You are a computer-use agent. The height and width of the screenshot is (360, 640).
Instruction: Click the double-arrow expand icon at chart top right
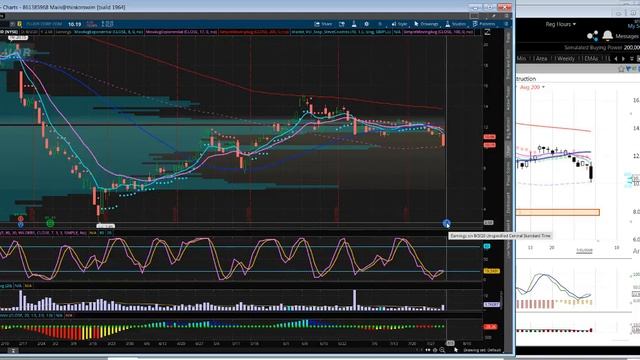tap(487, 32)
